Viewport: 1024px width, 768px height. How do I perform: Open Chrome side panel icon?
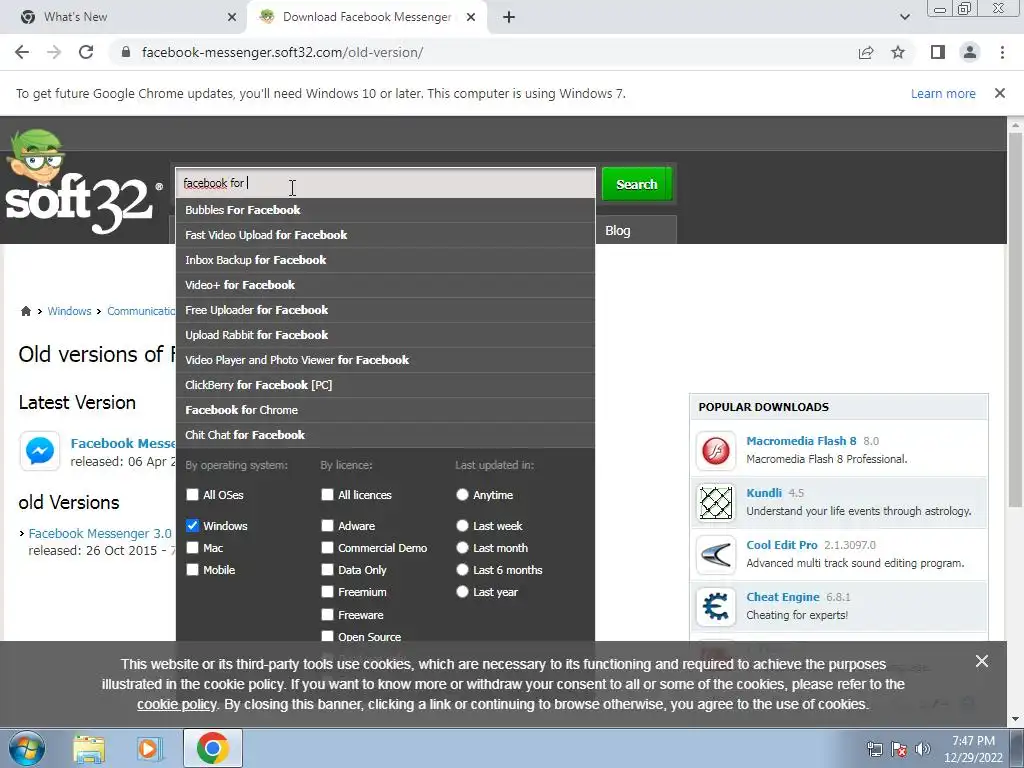938,52
